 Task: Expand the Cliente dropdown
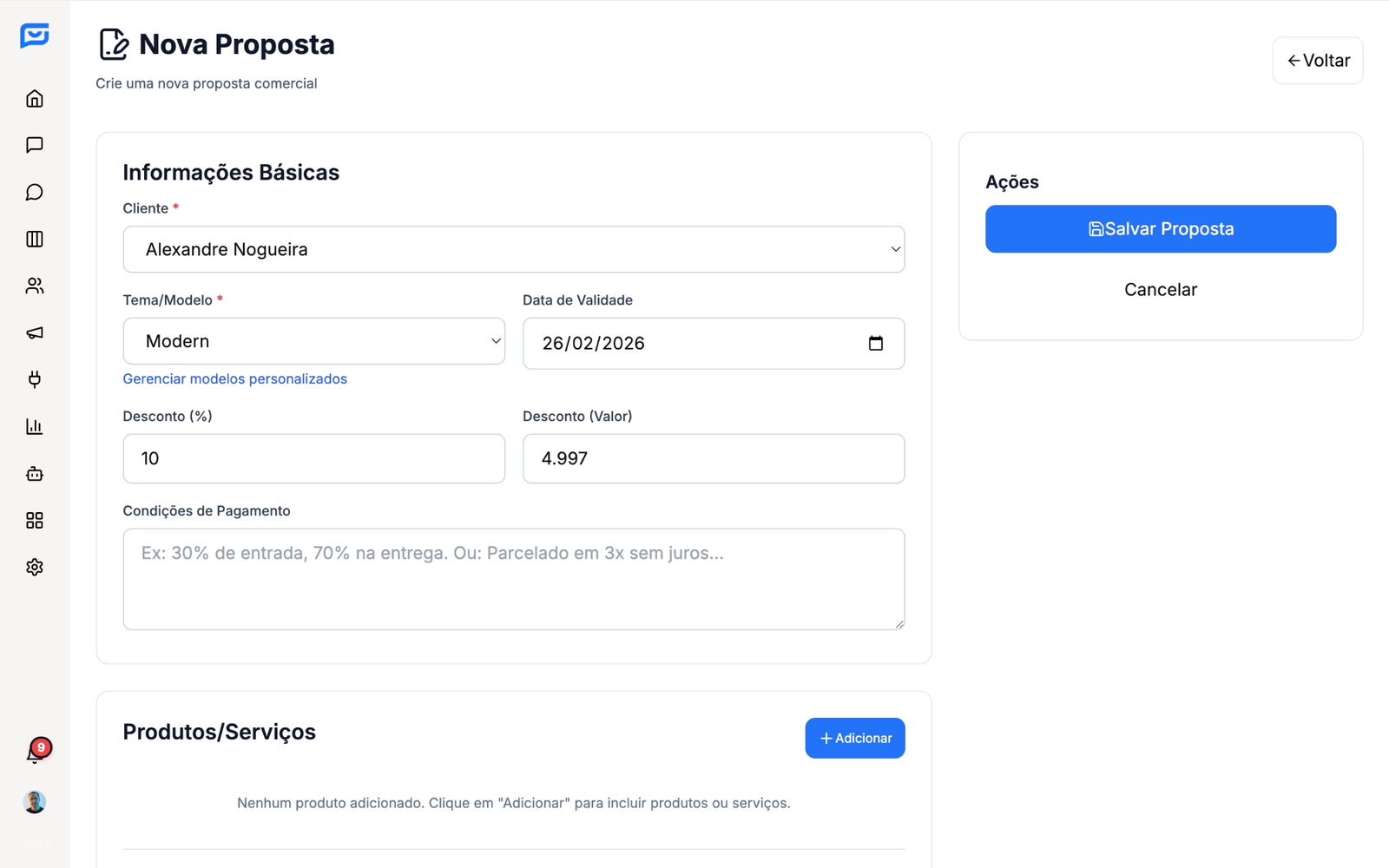point(514,250)
